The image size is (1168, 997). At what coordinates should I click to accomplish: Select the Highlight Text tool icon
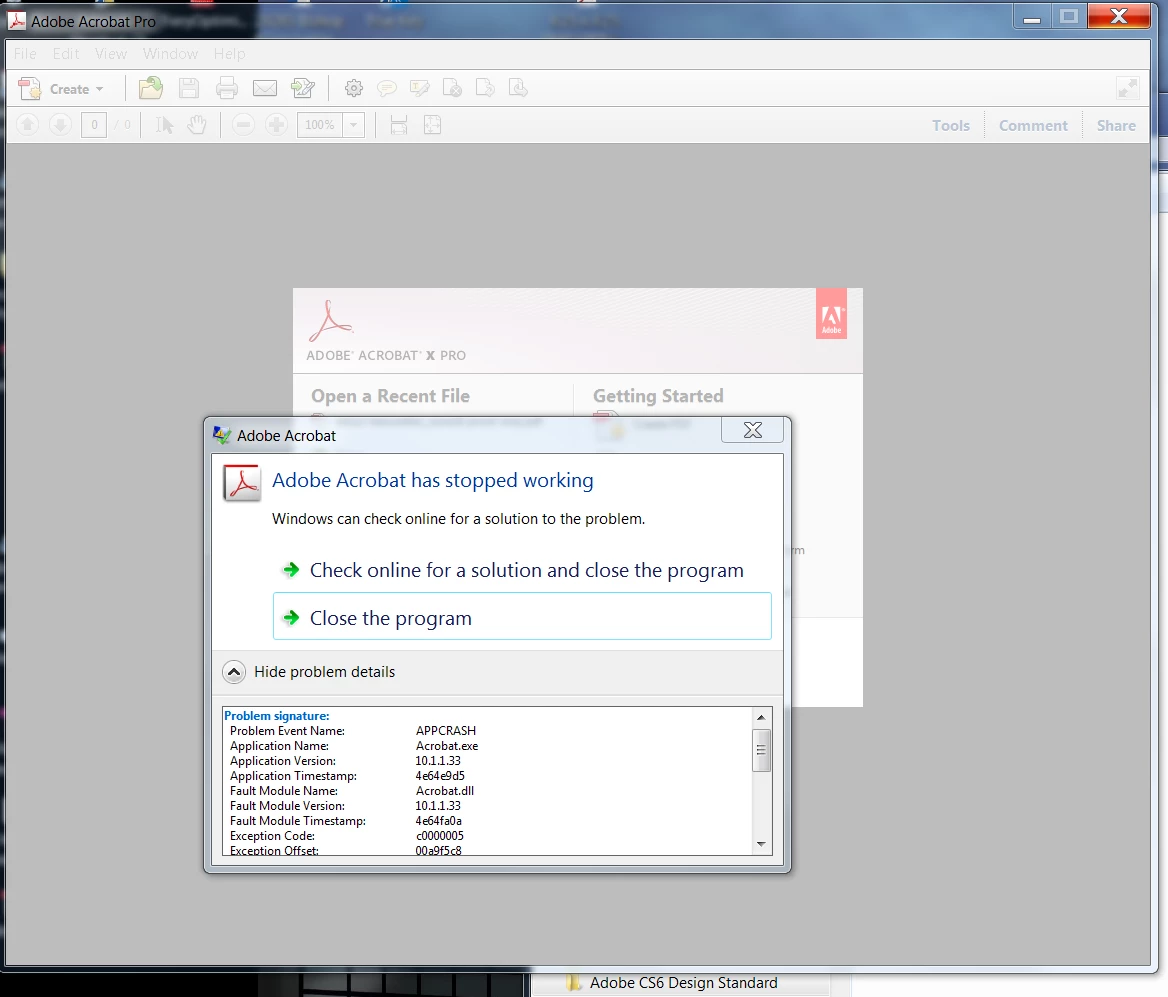[419, 89]
